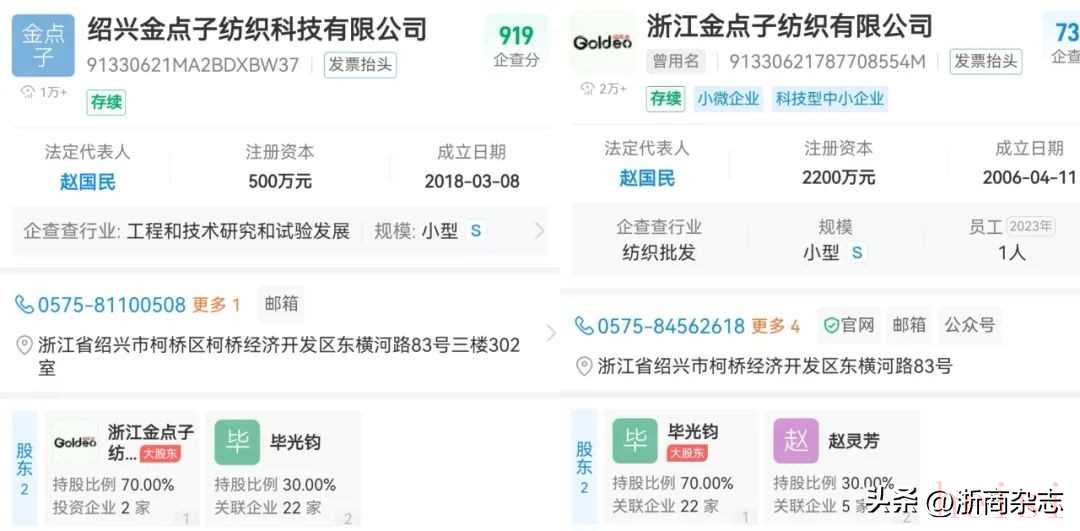Image resolution: width=1080 pixels, height=531 pixels.
Task: Open the 919 企查分 score
Action: pos(516,45)
